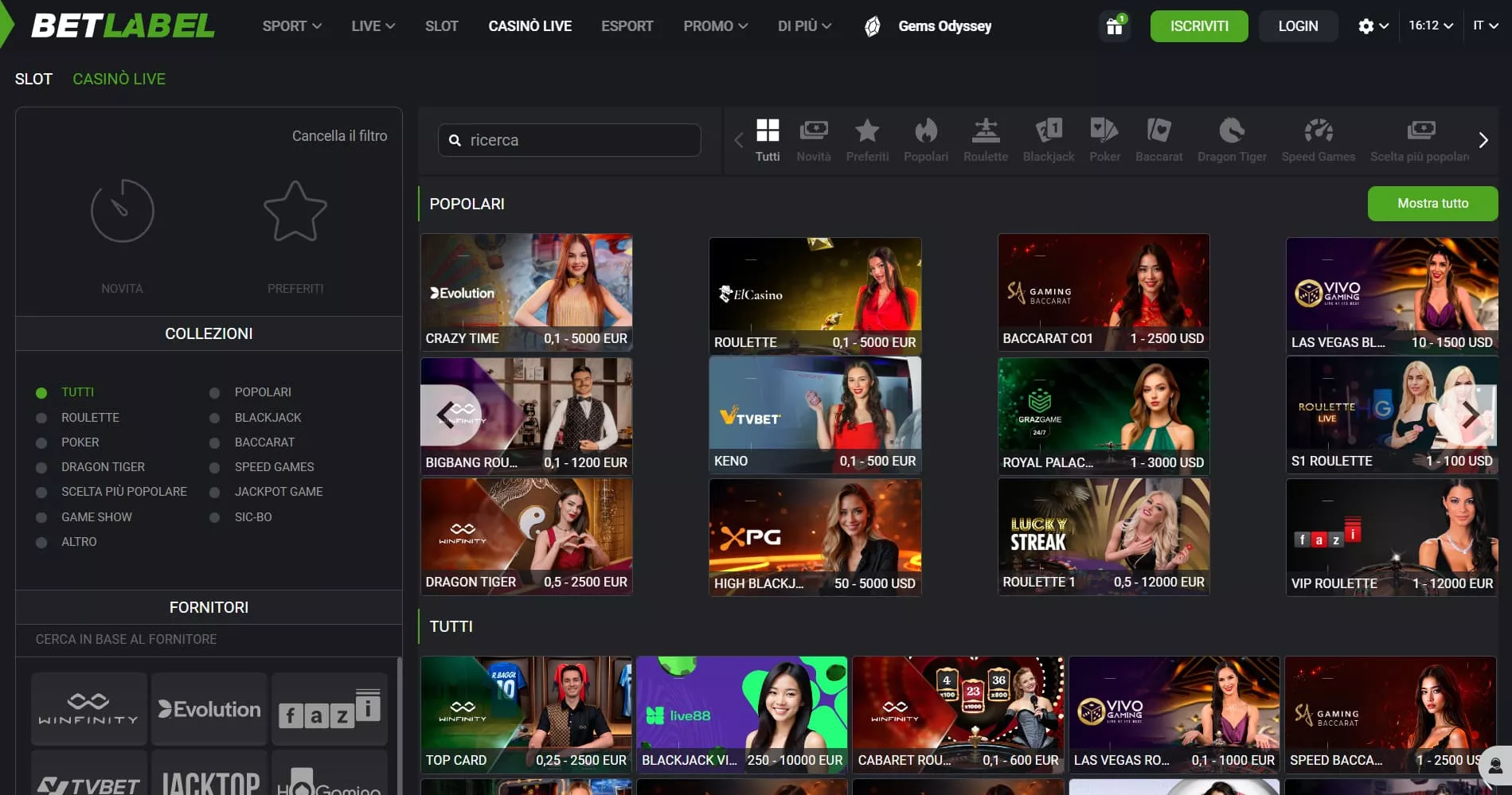Select the Jackpot Game collection radio button
The width and height of the screenshot is (1512, 795).
pos(214,493)
